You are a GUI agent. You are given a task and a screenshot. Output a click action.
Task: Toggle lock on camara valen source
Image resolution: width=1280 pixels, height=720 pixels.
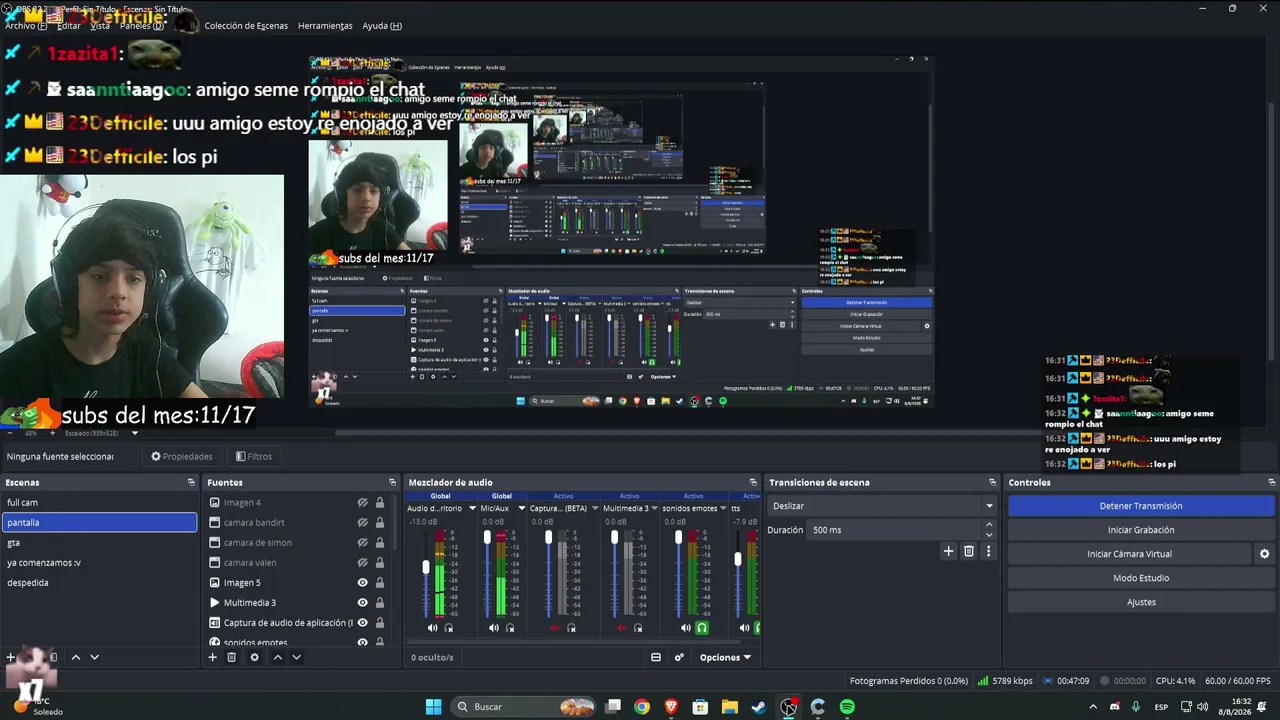pyautogui.click(x=380, y=562)
